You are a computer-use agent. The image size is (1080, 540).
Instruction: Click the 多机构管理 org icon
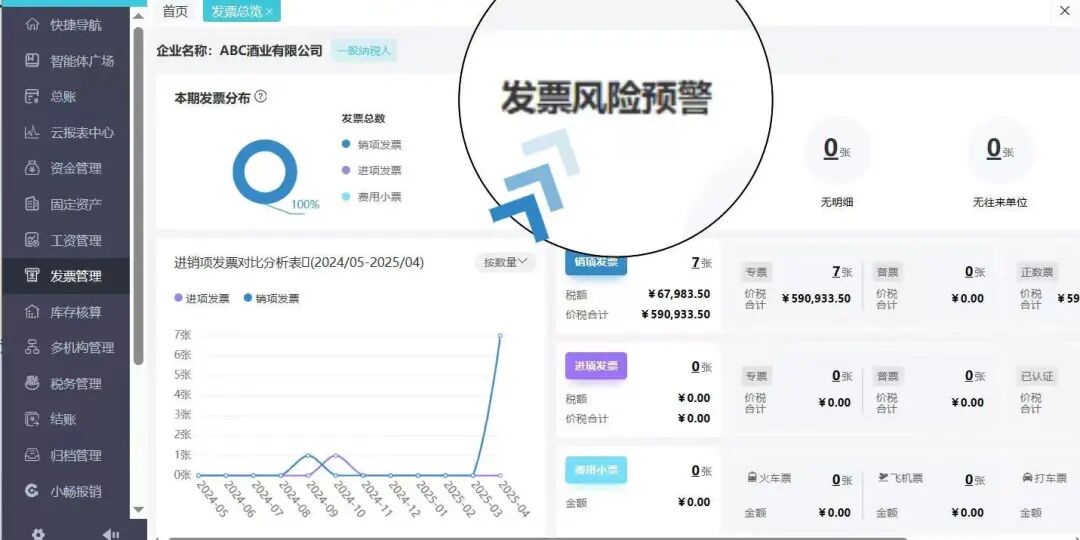tap(32, 348)
